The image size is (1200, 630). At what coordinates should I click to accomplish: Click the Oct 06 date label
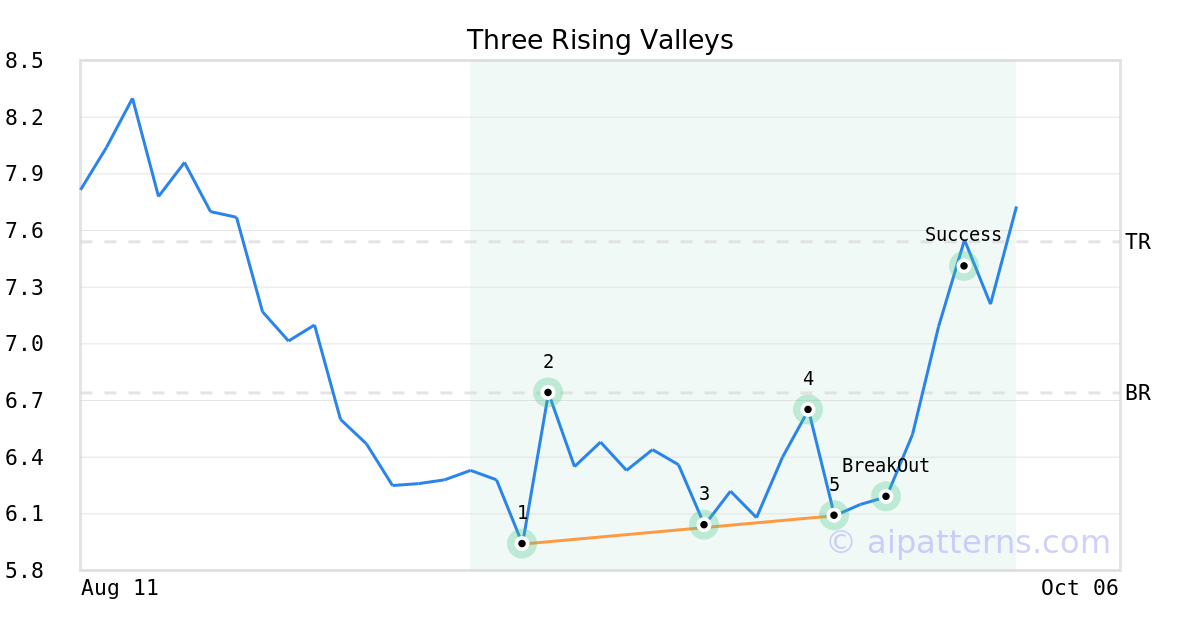(1079, 588)
